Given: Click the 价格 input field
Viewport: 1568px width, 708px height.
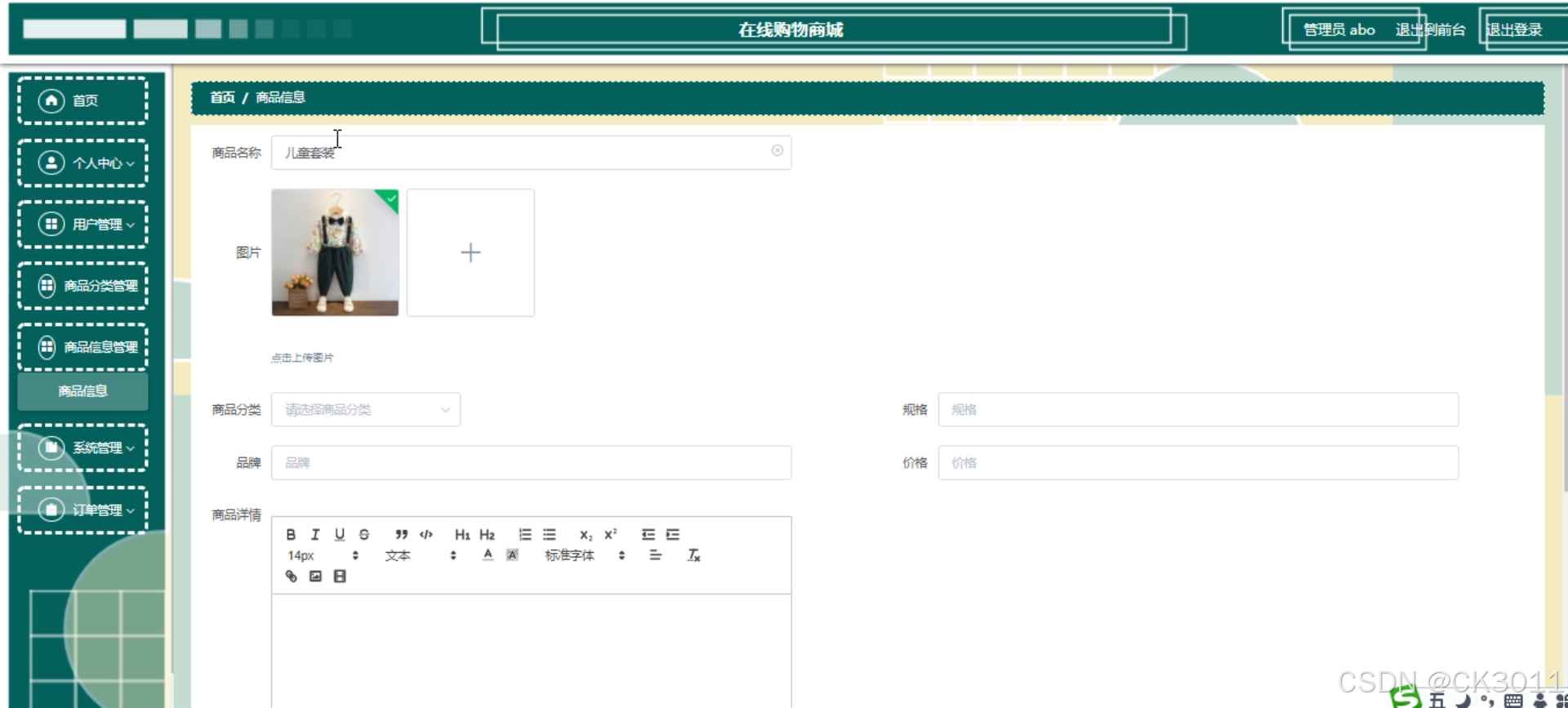Looking at the screenshot, I should (1198, 462).
